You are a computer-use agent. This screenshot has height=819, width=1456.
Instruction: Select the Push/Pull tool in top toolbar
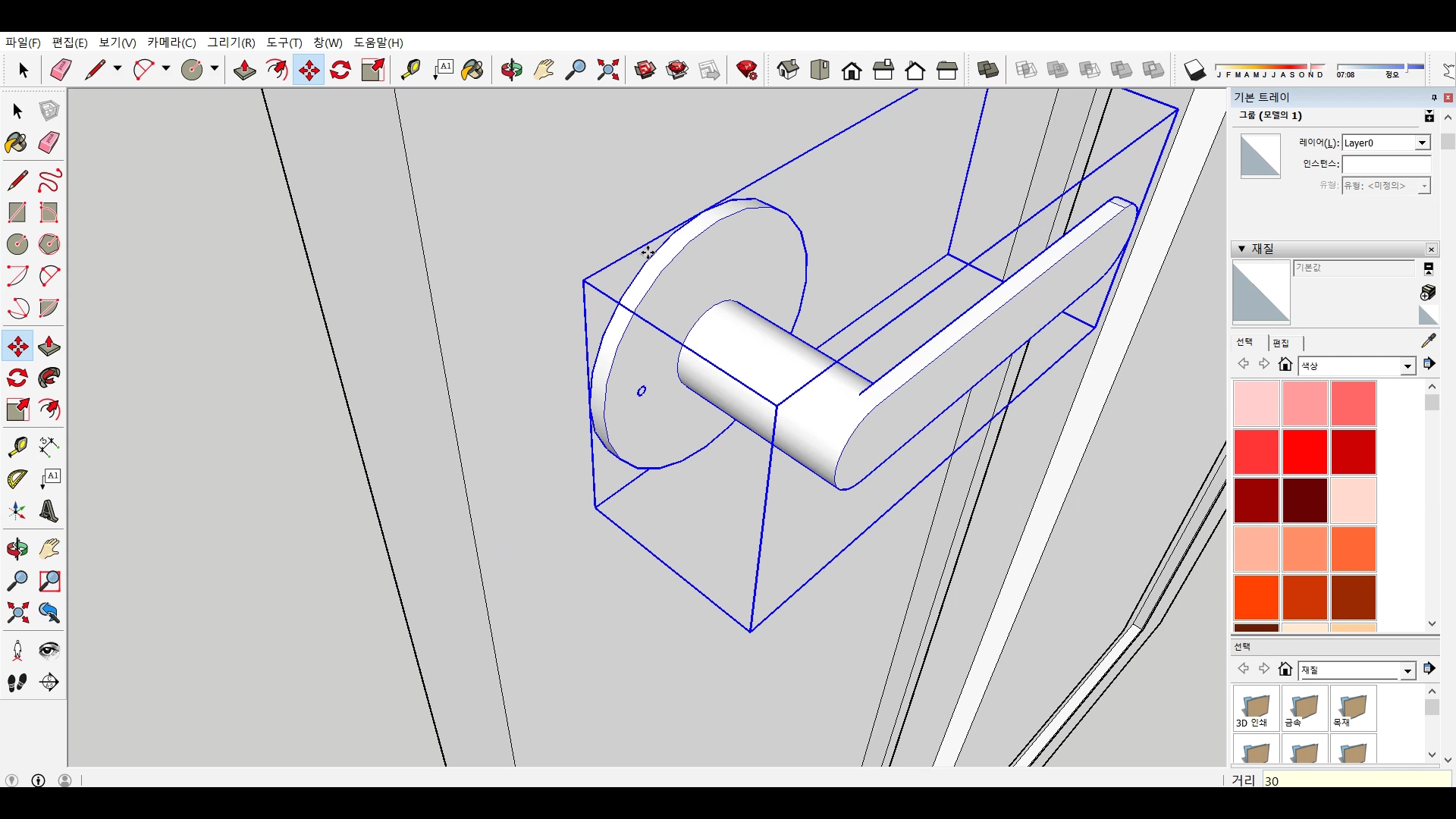pyautogui.click(x=244, y=71)
